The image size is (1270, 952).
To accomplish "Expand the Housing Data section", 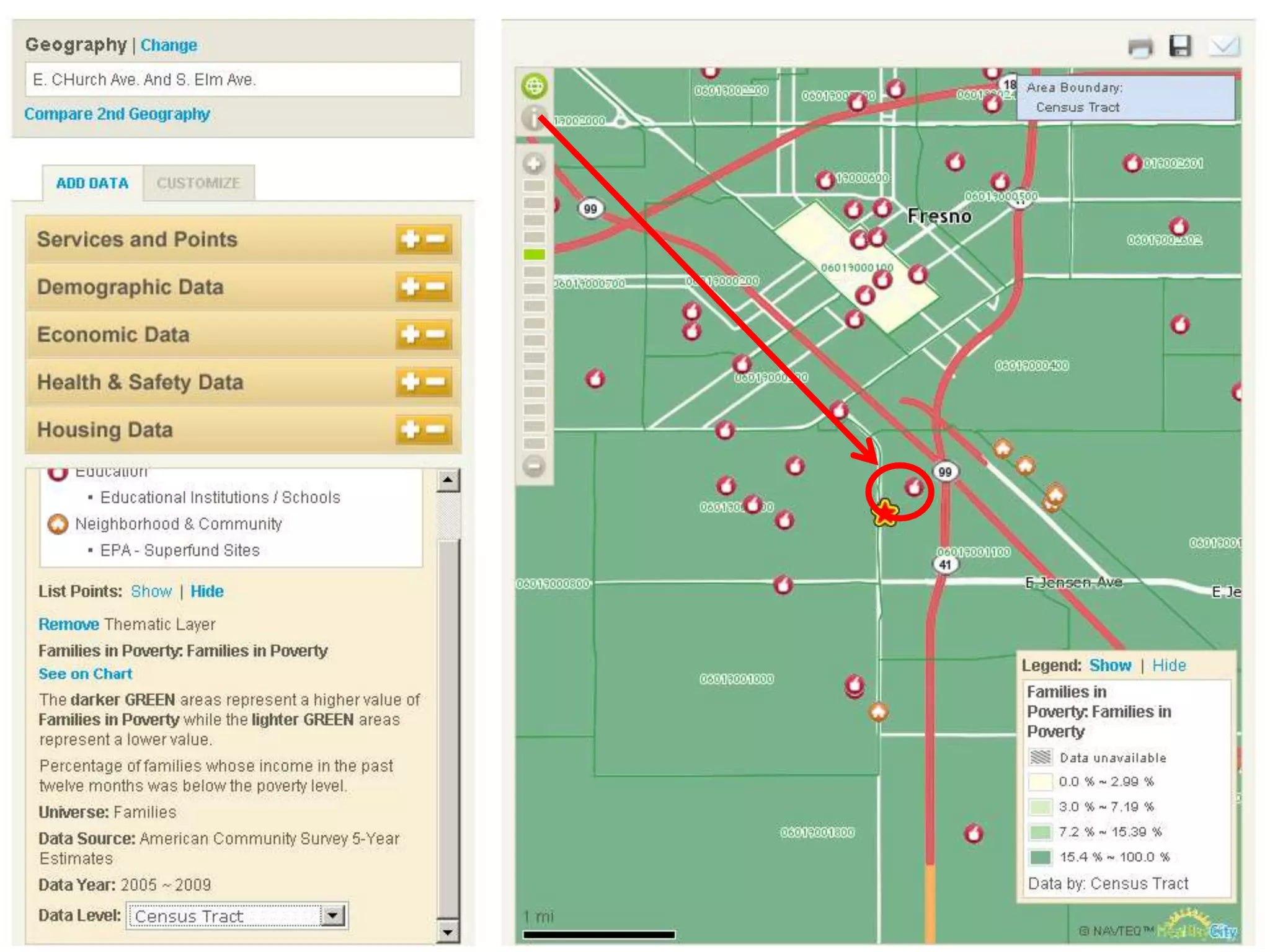I will tap(410, 430).
